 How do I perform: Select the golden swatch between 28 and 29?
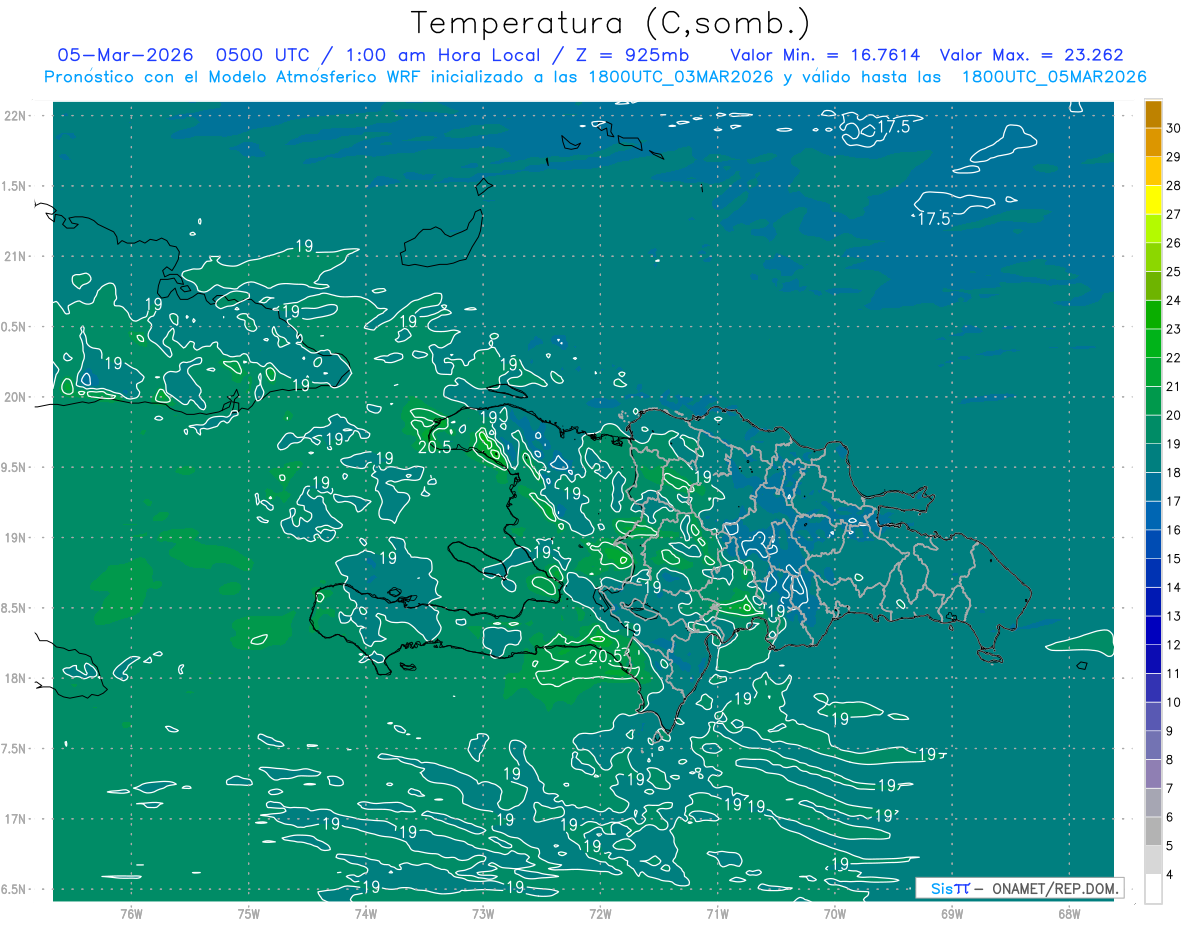(1153, 172)
